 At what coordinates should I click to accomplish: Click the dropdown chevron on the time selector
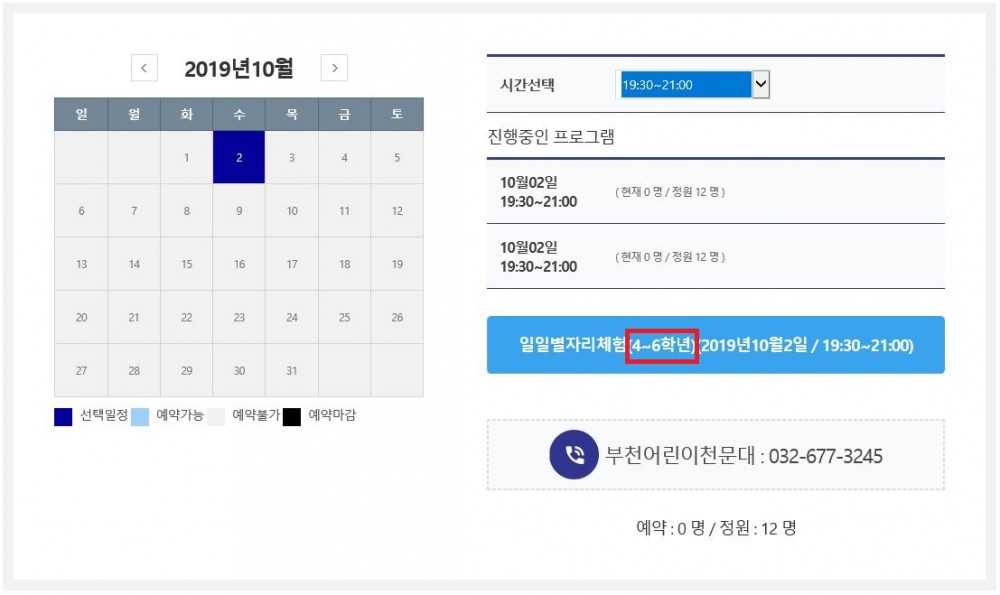pos(761,84)
